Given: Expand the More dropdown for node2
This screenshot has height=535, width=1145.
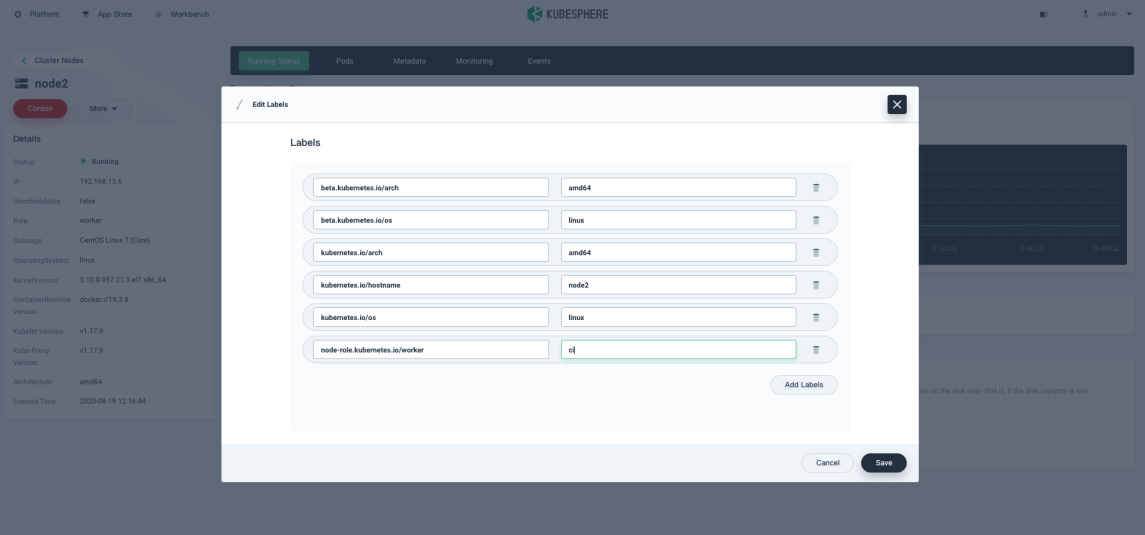Looking at the screenshot, I should [103, 108].
